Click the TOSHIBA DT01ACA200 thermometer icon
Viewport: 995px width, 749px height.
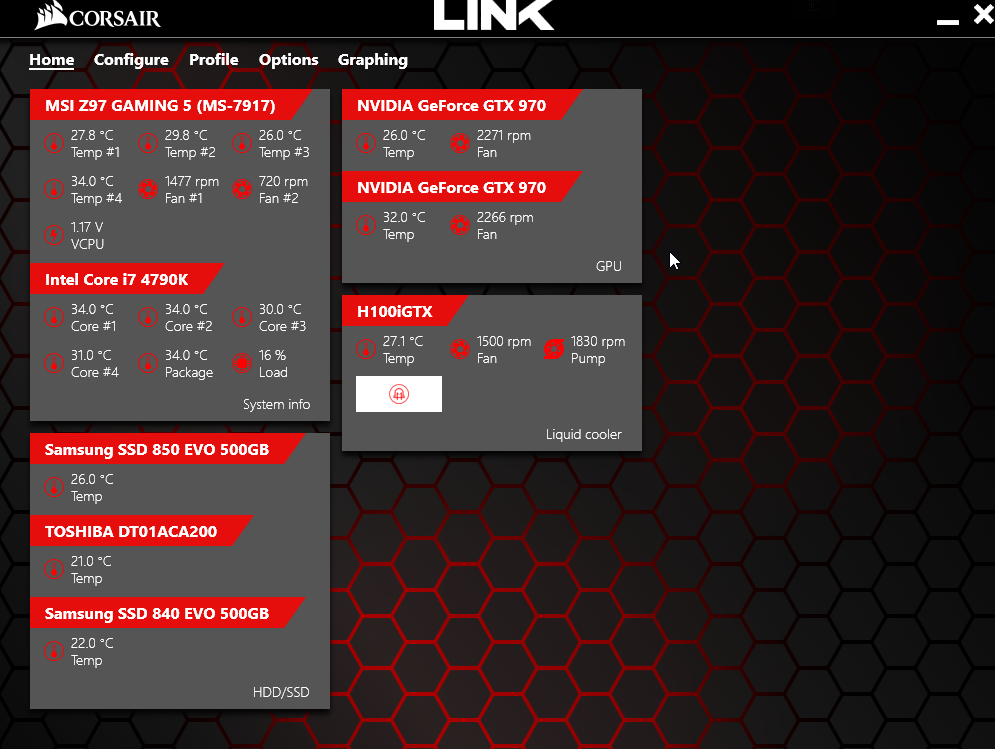coord(54,569)
